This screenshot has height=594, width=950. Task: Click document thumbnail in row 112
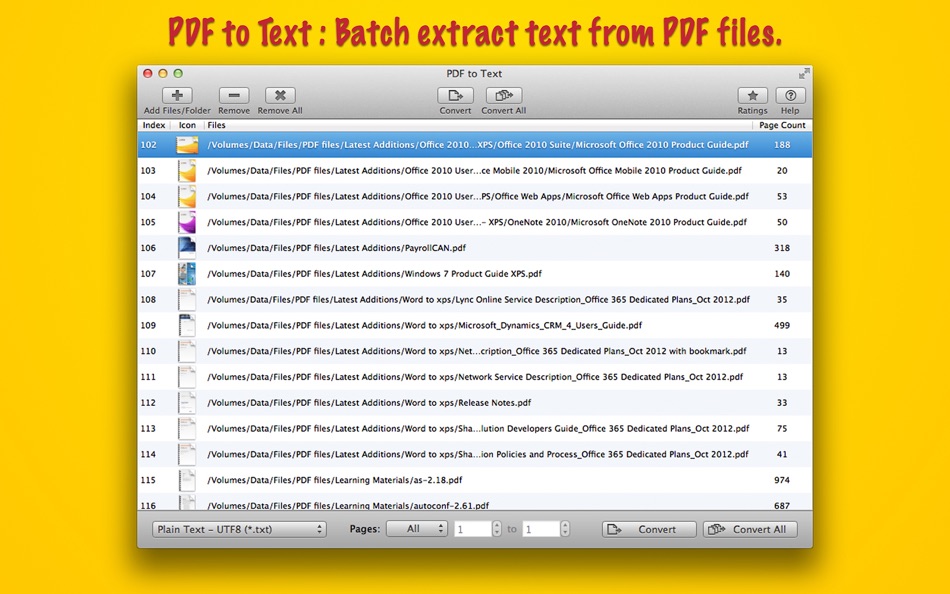pyautogui.click(x=187, y=402)
